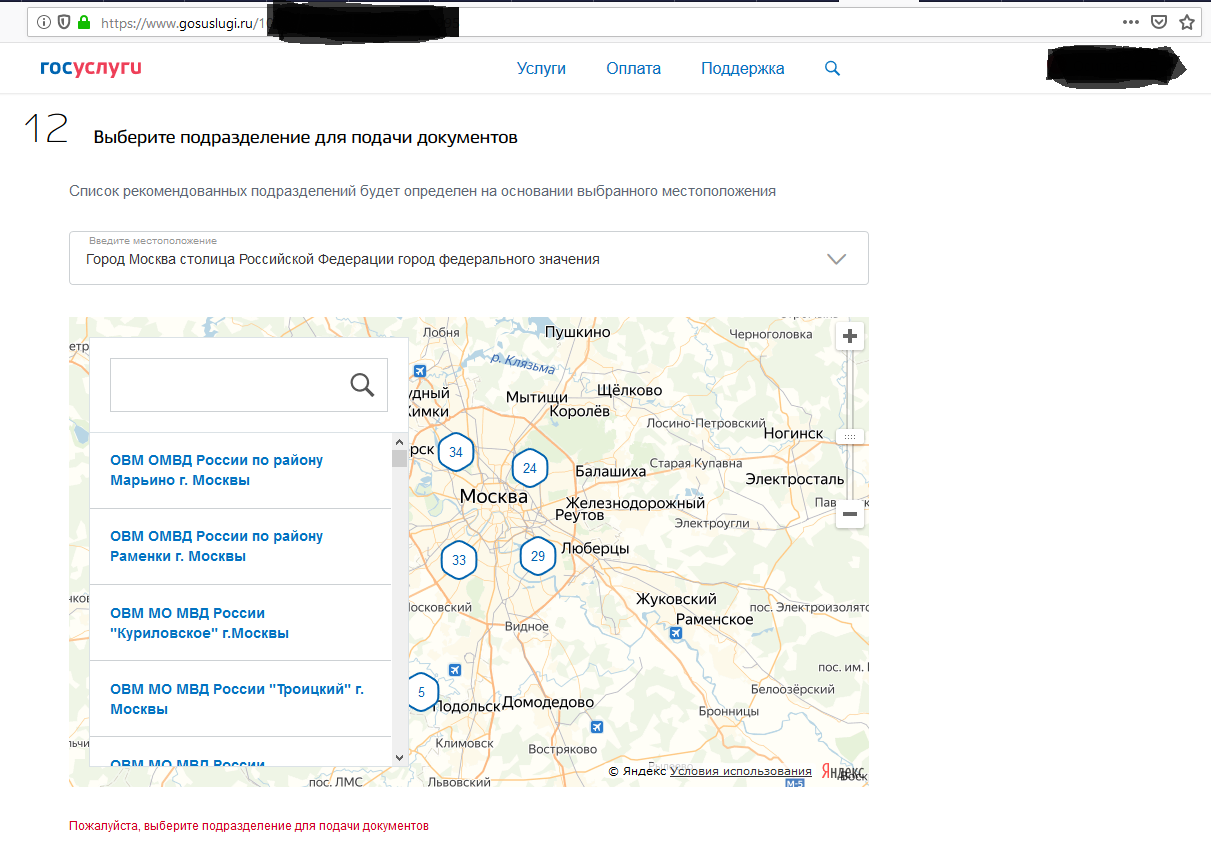Expand the location dropdown chevron
This screenshot has height=862, width=1211.
coord(837,259)
